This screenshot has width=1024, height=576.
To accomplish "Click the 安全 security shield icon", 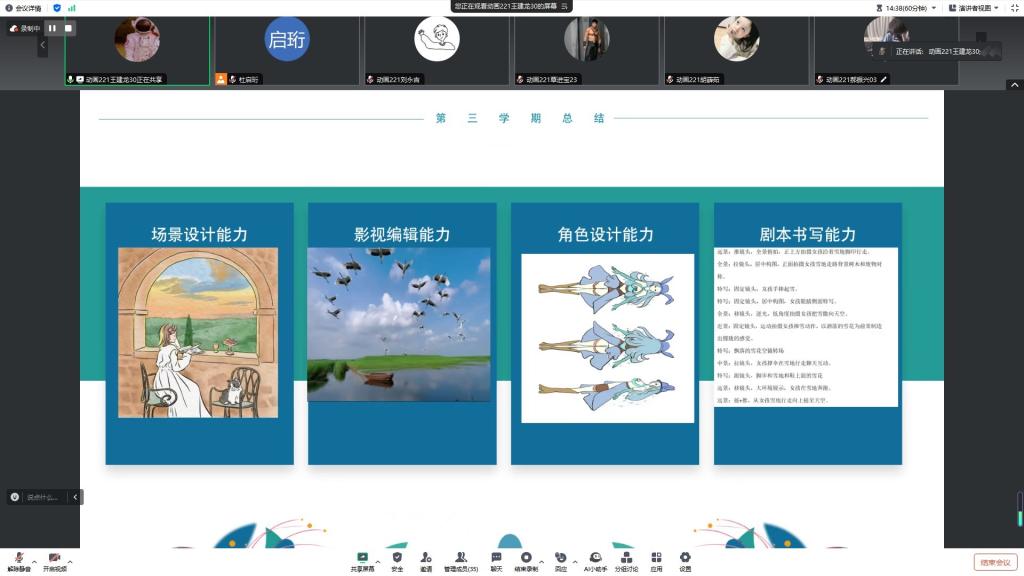I will click(x=397, y=560).
